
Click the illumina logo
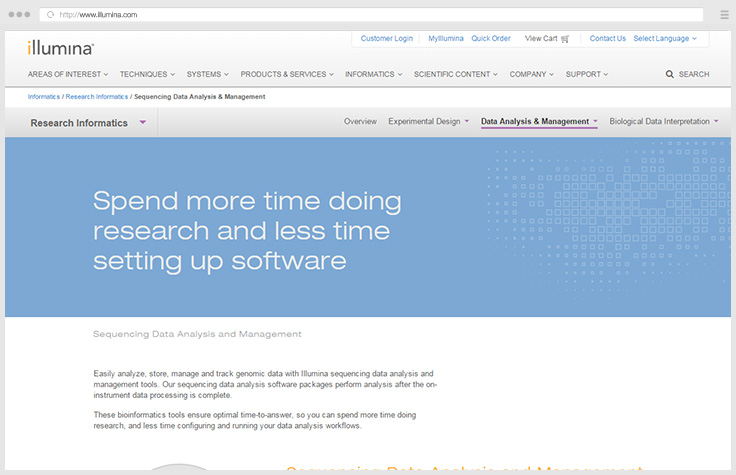click(62, 47)
